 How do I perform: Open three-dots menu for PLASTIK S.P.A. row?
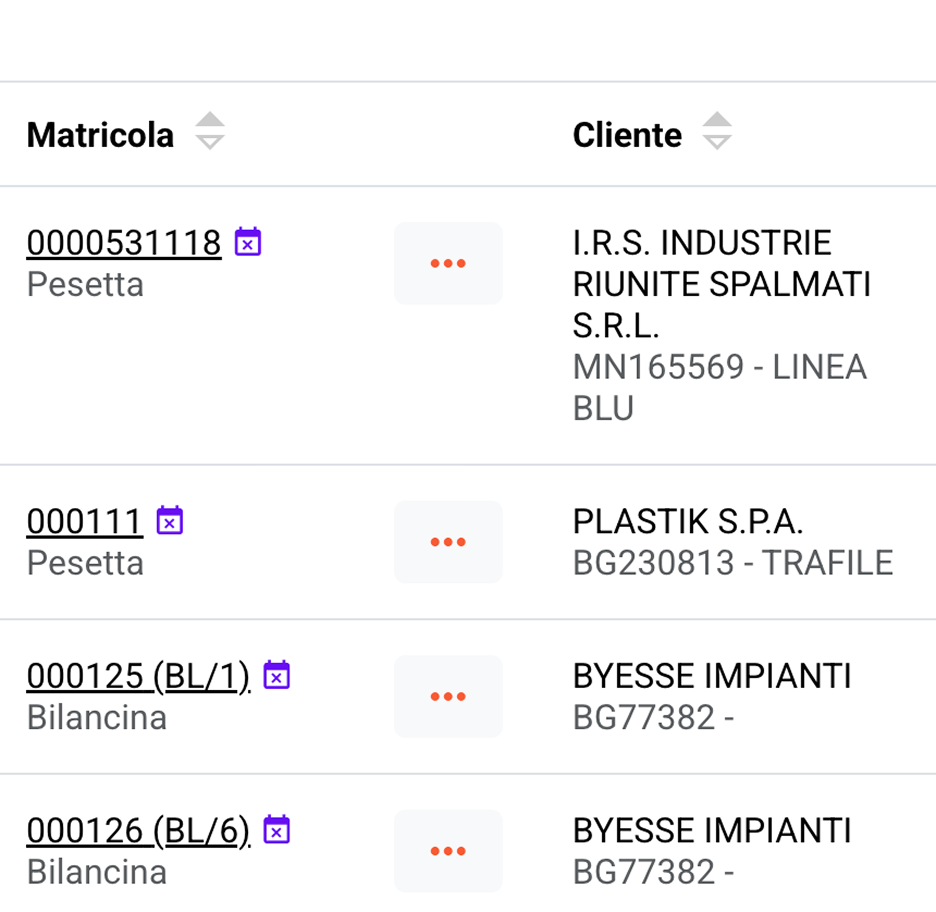coord(448,542)
